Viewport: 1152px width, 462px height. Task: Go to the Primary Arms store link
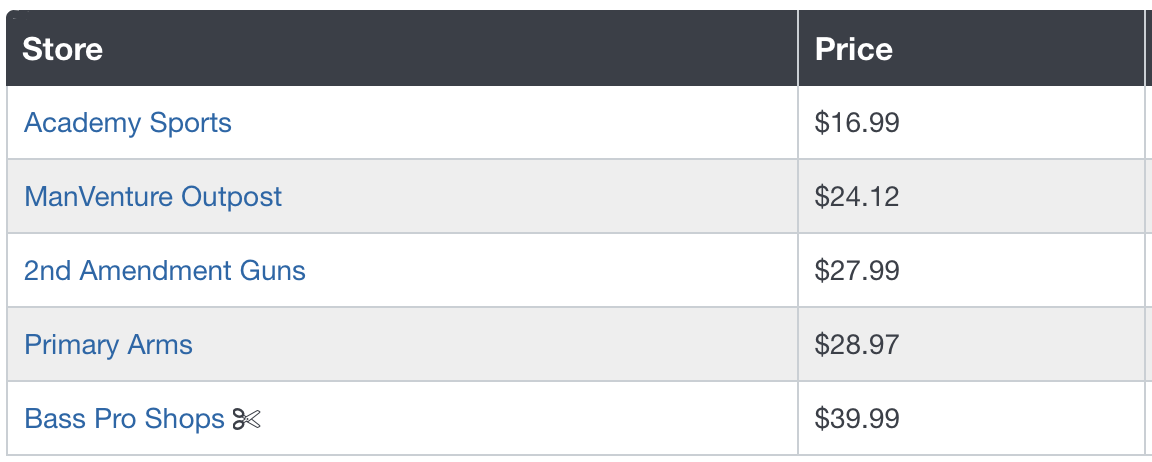109,344
